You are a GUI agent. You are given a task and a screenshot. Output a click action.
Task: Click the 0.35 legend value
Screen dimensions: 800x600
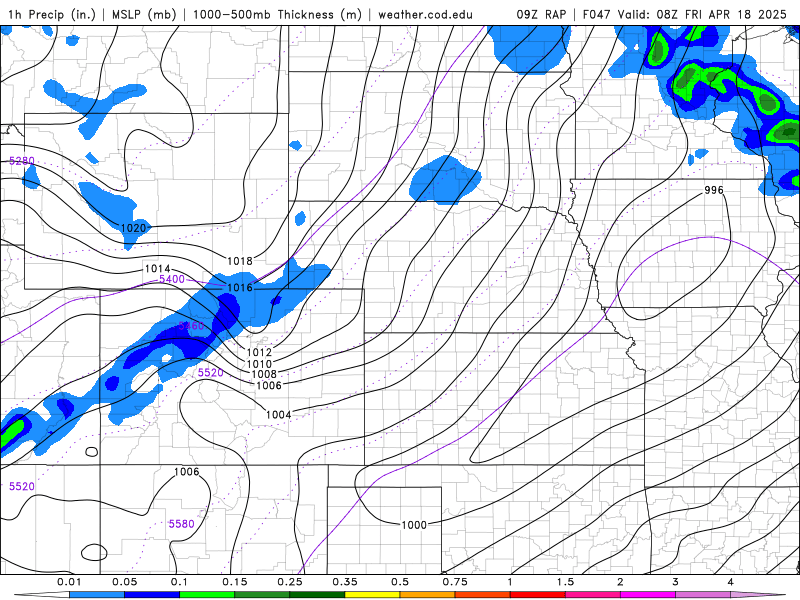345,582
